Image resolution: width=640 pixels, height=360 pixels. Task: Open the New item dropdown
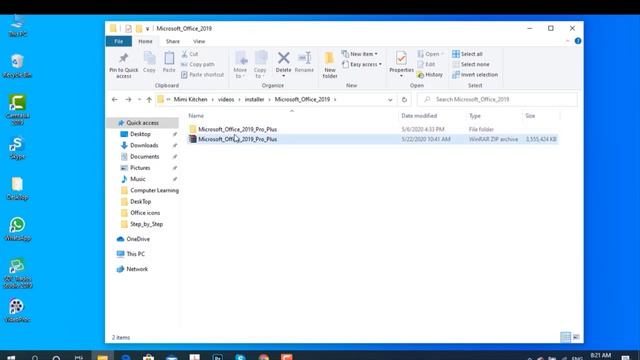coord(360,54)
